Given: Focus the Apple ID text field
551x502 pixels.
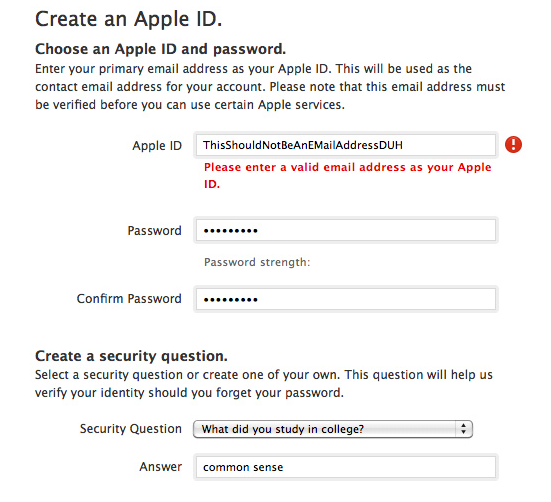Looking at the screenshot, I should (346, 145).
